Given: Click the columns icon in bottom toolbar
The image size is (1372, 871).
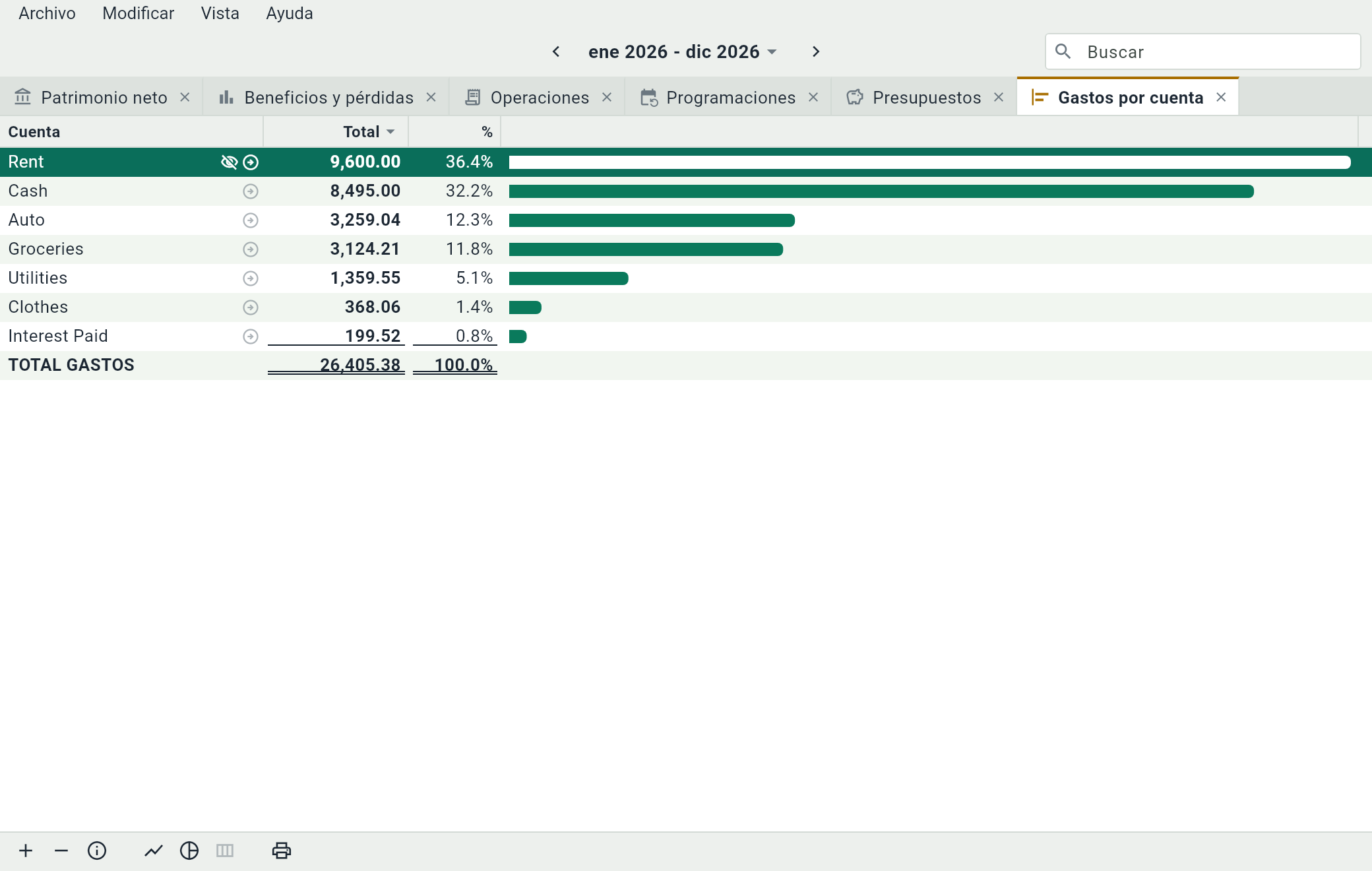Looking at the screenshot, I should click(x=225, y=851).
